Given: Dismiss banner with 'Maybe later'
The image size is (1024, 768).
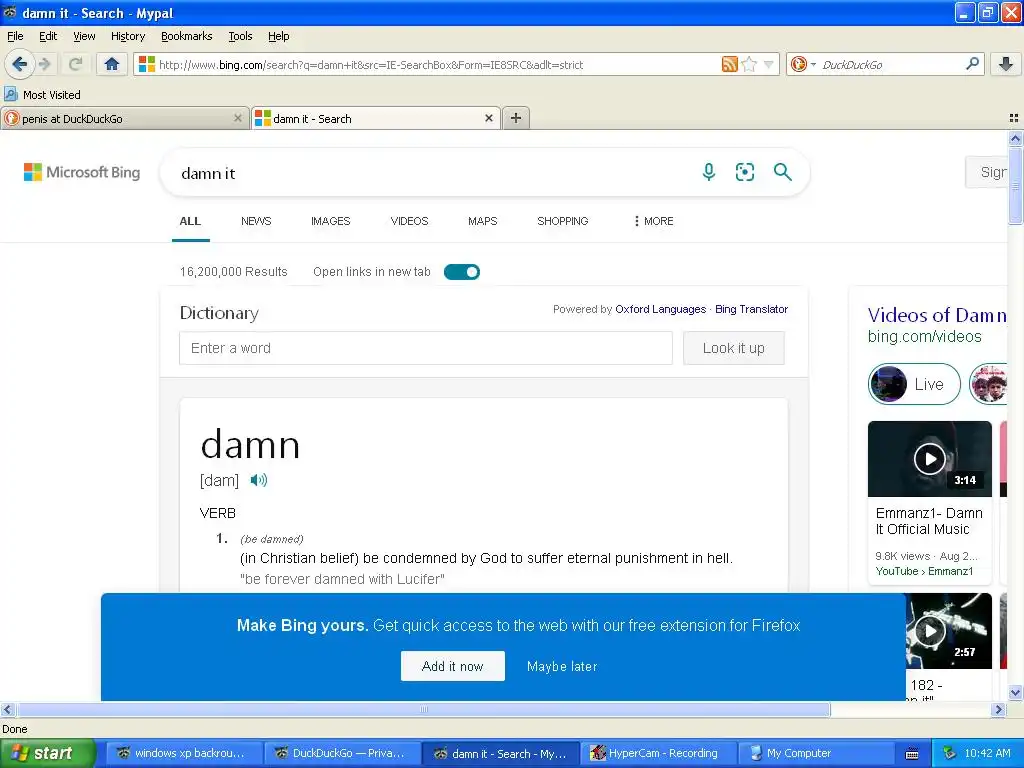Looking at the screenshot, I should point(562,666).
